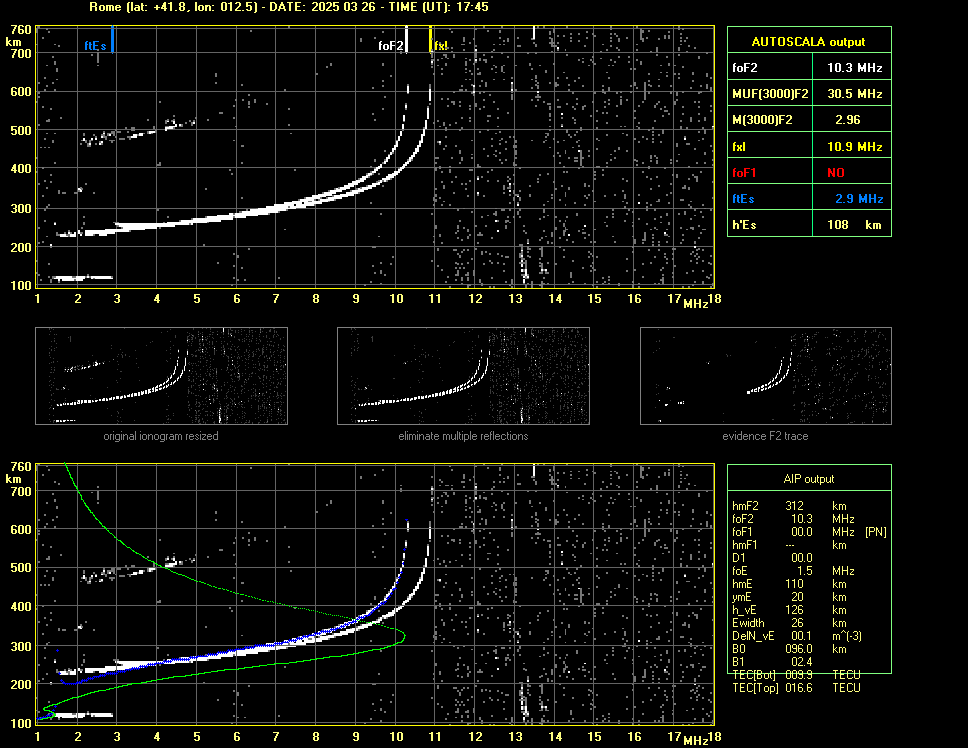The height and width of the screenshot is (748, 968).
Task: Click the h'Es label
Action: (743, 225)
